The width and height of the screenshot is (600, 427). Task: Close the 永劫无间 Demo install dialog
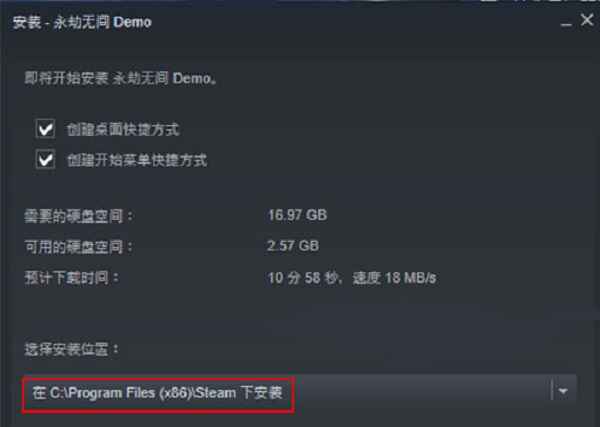[587, 20]
